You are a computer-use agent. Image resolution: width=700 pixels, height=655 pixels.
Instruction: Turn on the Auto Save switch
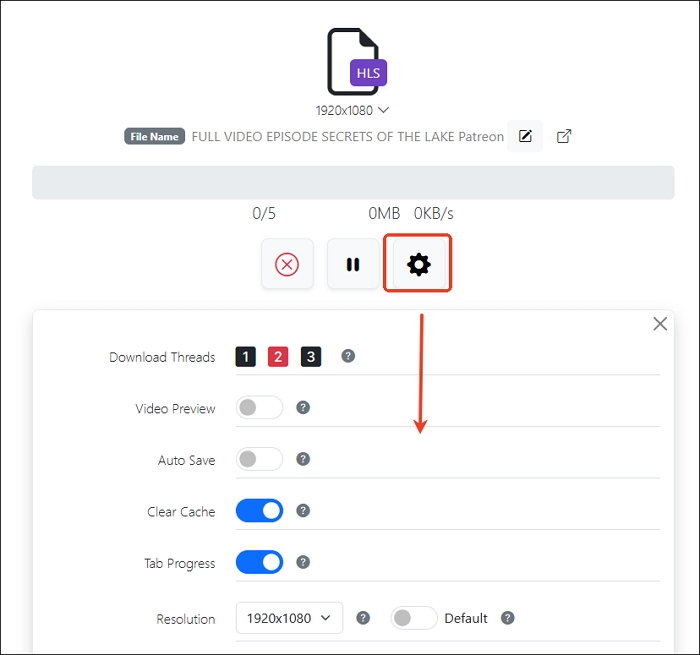259,459
